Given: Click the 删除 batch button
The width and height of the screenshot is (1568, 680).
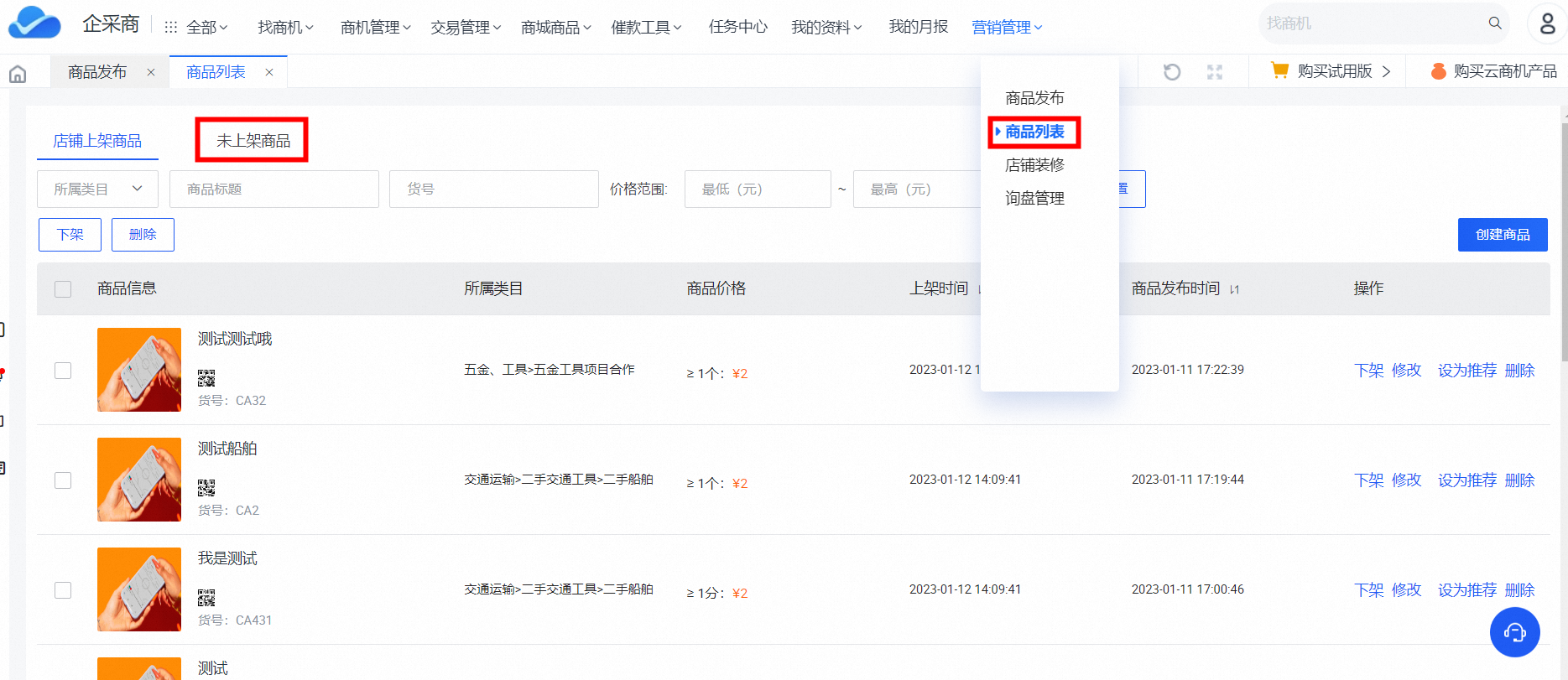Looking at the screenshot, I should coord(143,235).
